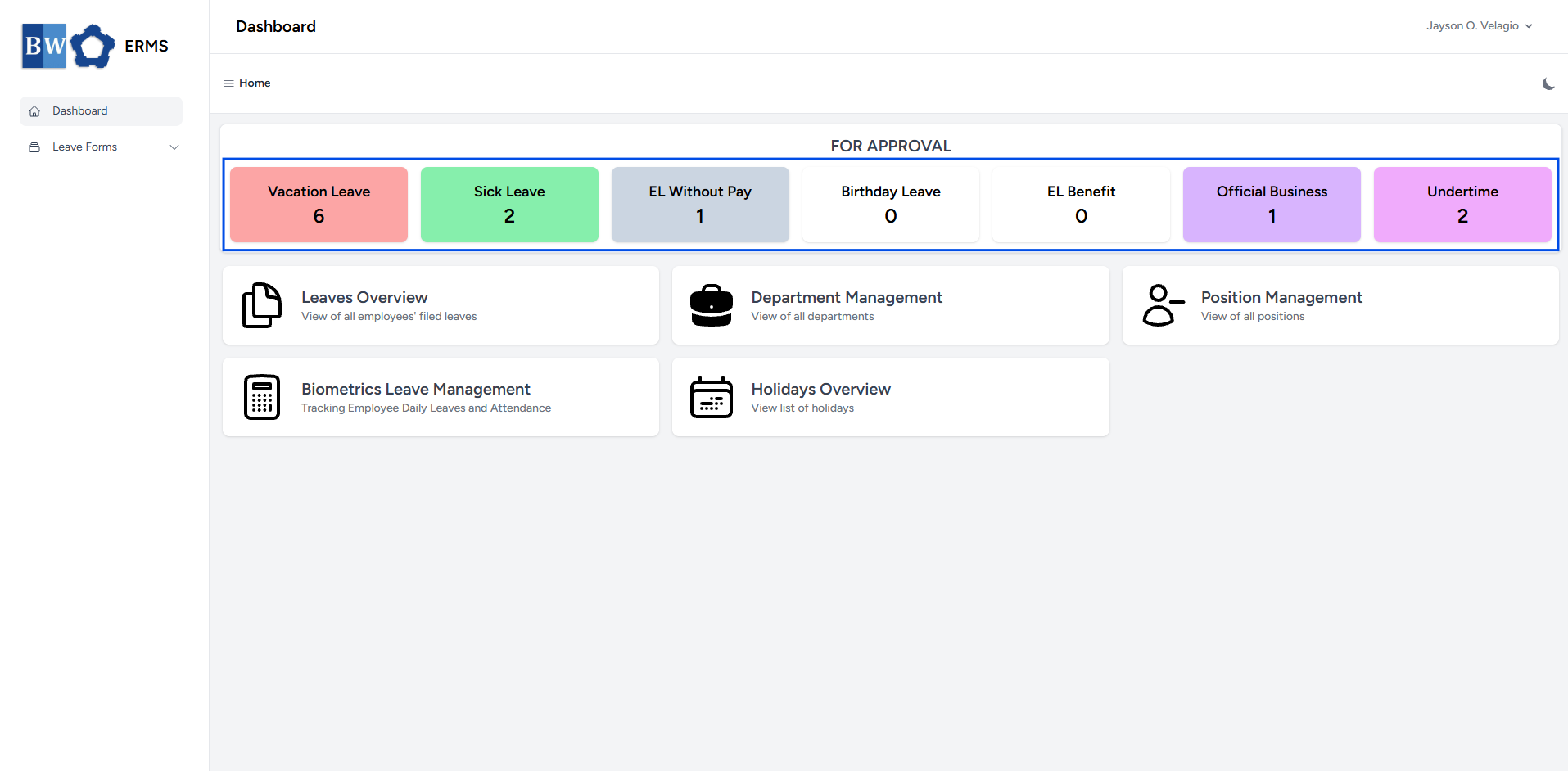Click the ERMS title text
Image resolution: width=1568 pixels, height=771 pixels.
[x=147, y=47]
